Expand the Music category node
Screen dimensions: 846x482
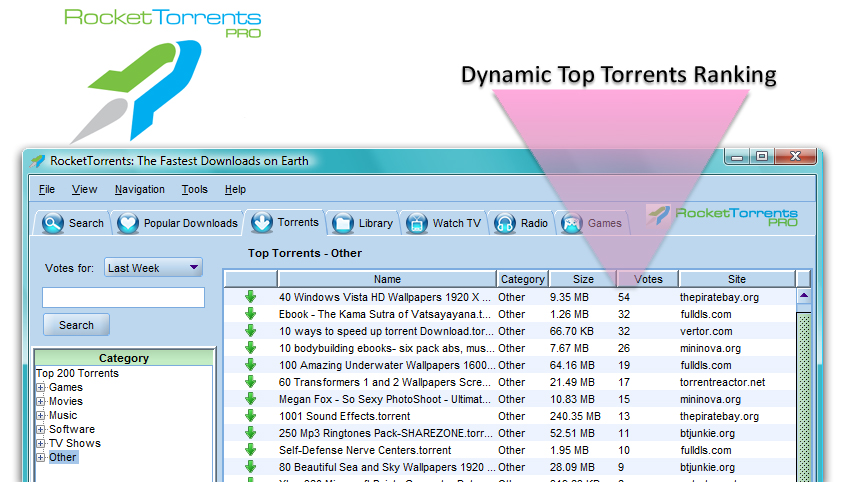(x=40, y=416)
